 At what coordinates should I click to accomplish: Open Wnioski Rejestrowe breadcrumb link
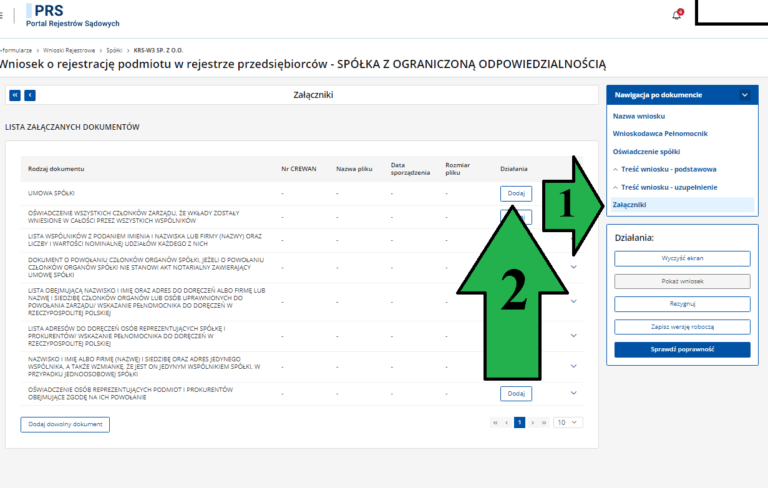click(69, 50)
